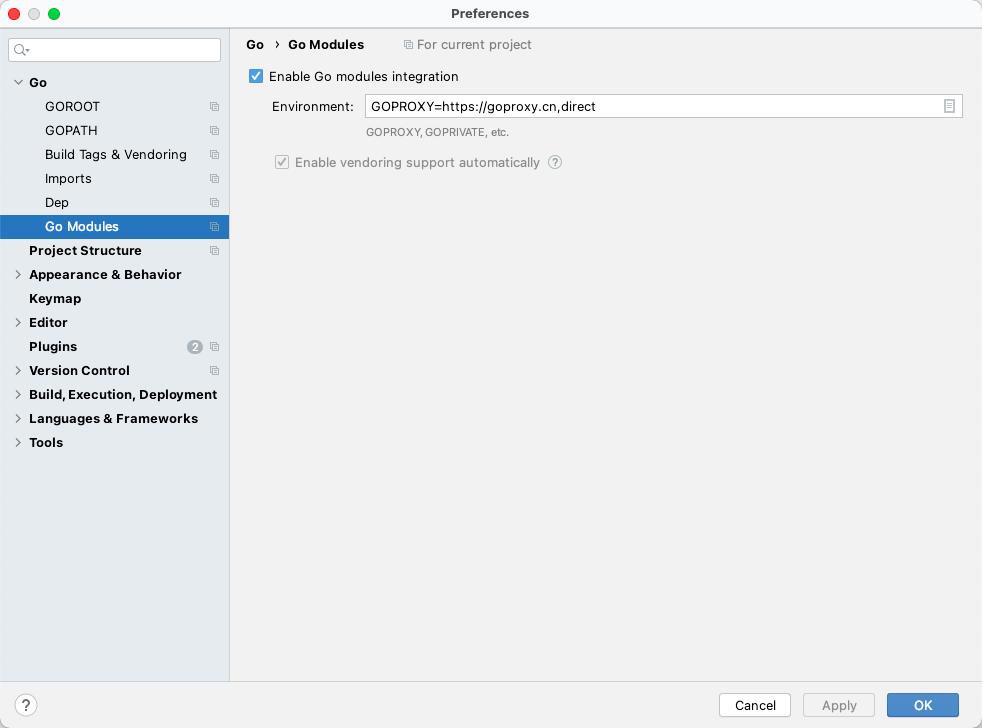Viewport: 982px width, 728px height.
Task: Expand the Editor section
Action: (18, 323)
